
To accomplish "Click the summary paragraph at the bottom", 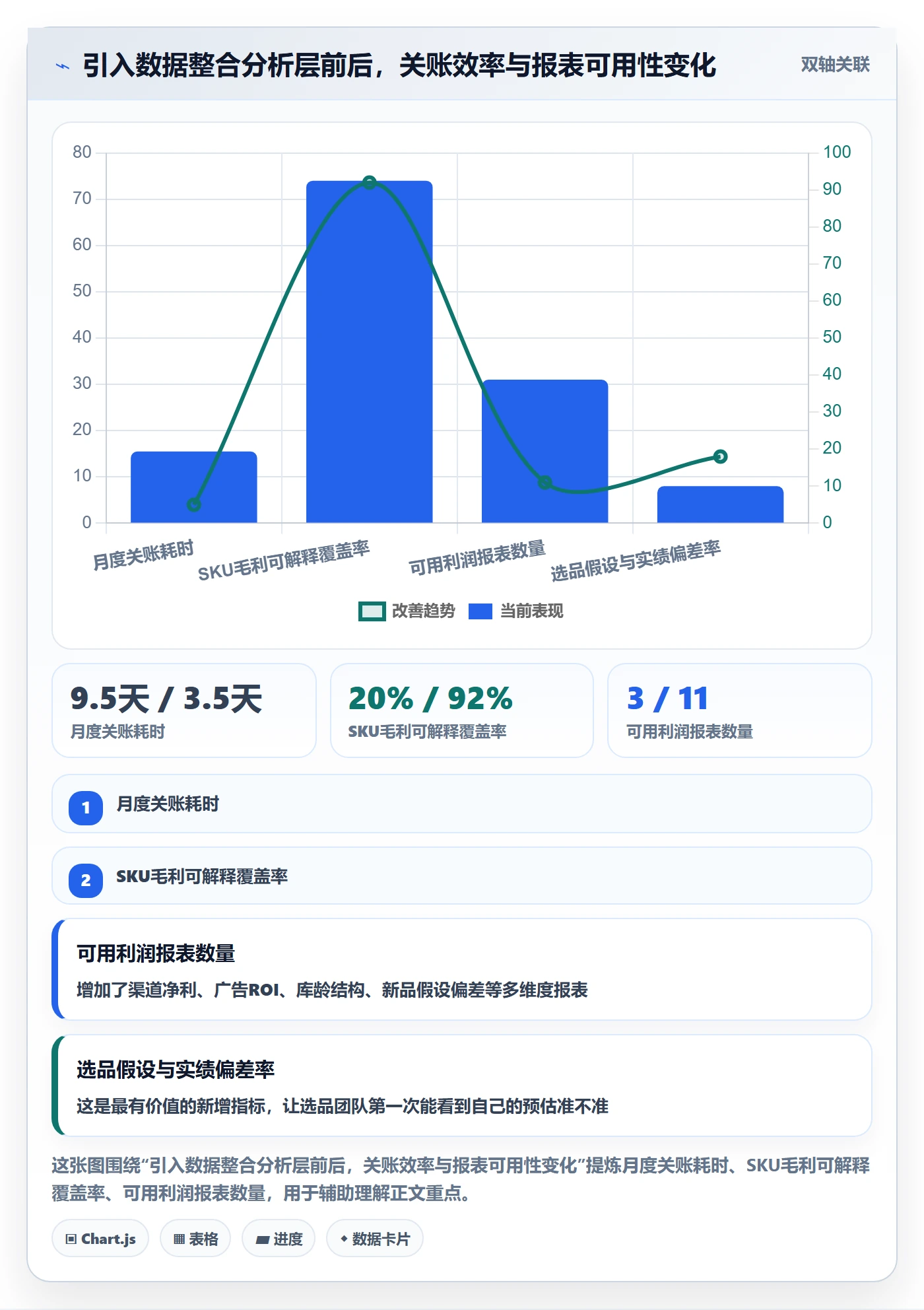I will coord(461,1179).
